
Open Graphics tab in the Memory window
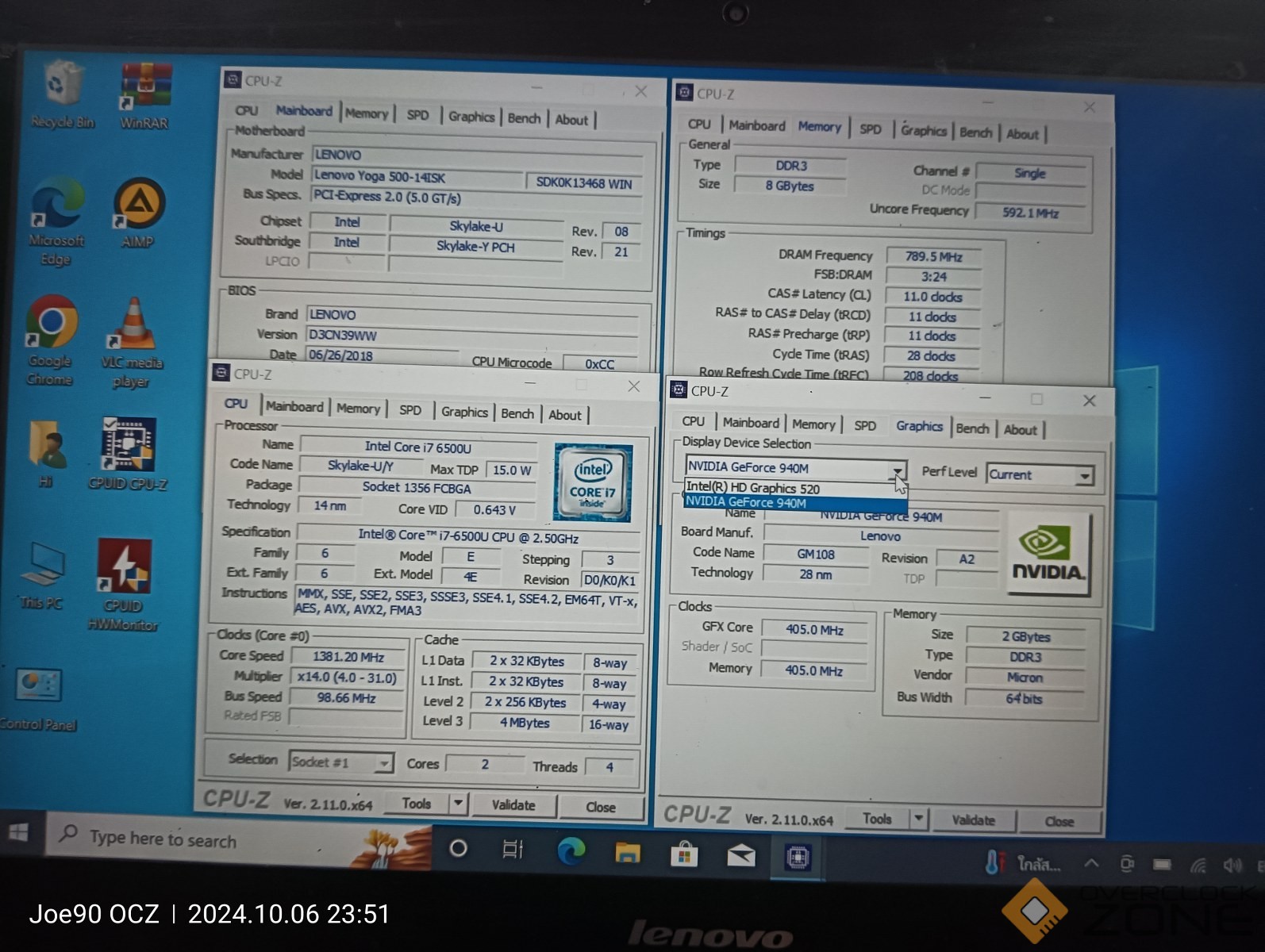point(924,130)
